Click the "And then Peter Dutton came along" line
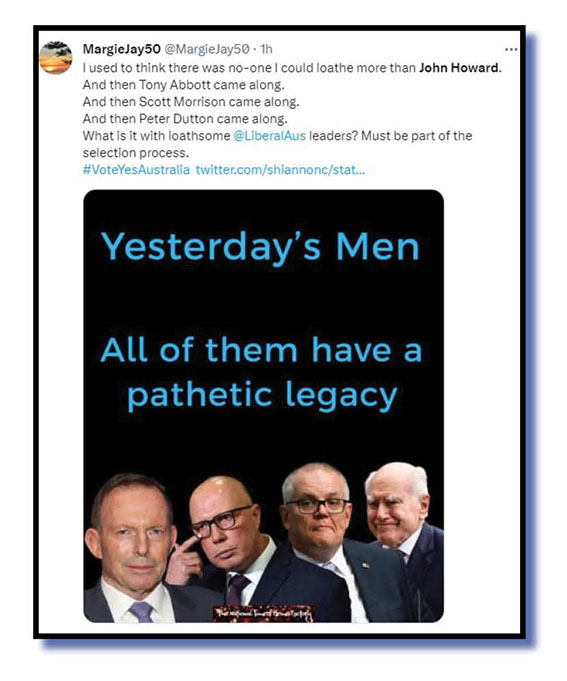 185,119
